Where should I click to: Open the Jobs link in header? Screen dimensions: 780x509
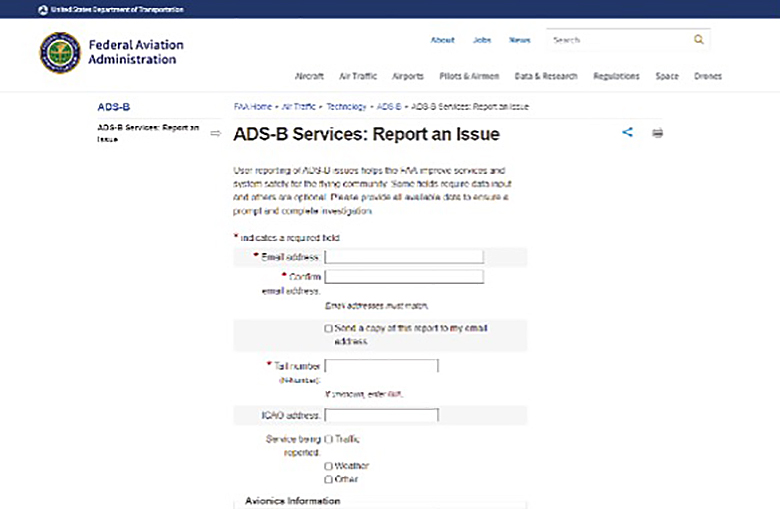tap(482, 40)
